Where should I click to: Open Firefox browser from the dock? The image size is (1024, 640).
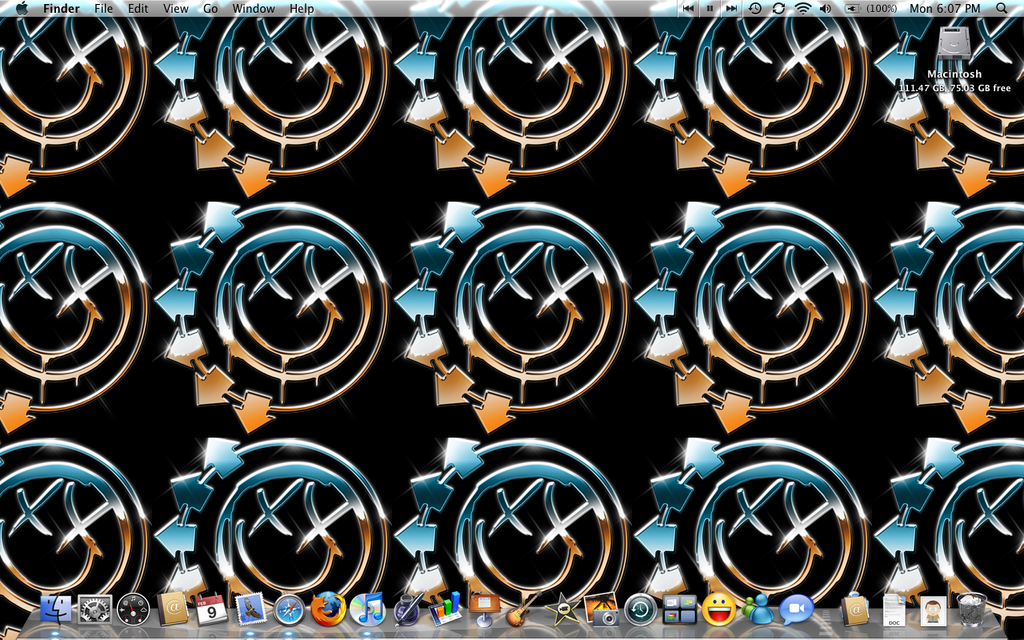click(x=328, y=609)
